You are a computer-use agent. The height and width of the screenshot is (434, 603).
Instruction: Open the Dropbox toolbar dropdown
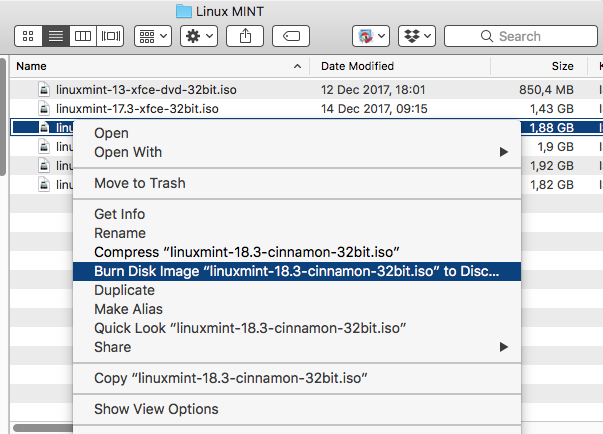click(x=417, y=36)
